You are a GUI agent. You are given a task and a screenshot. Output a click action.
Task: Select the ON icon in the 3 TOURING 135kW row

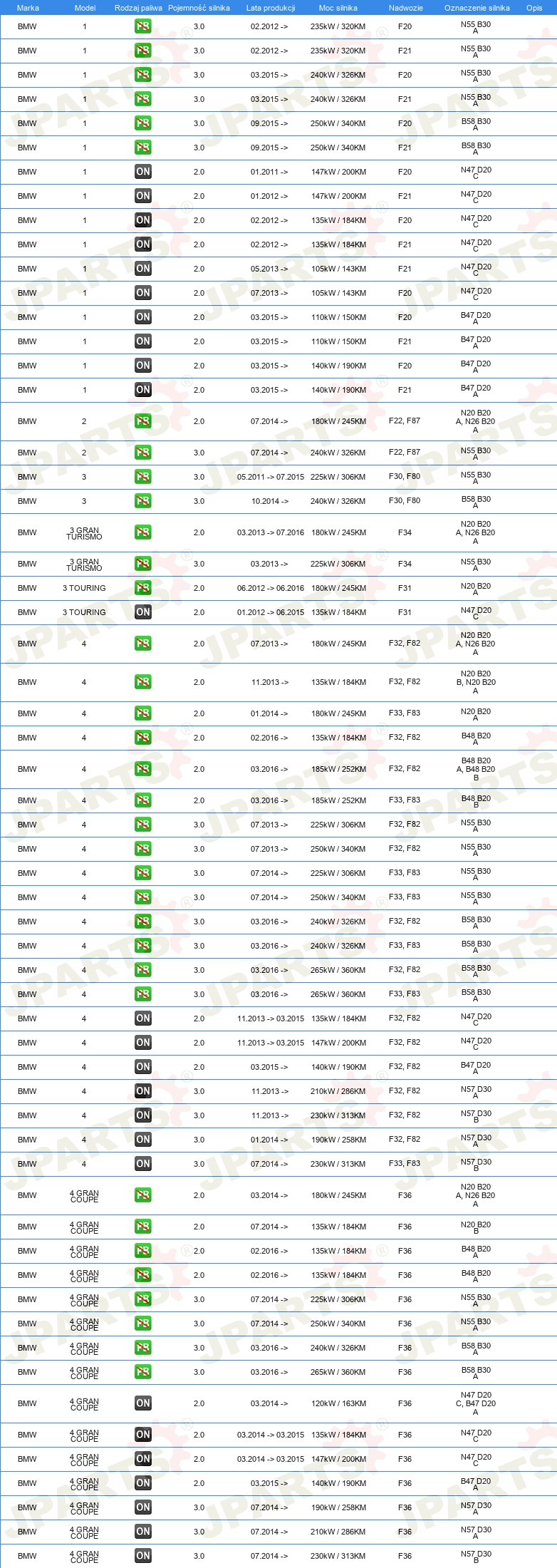point(143,612)
